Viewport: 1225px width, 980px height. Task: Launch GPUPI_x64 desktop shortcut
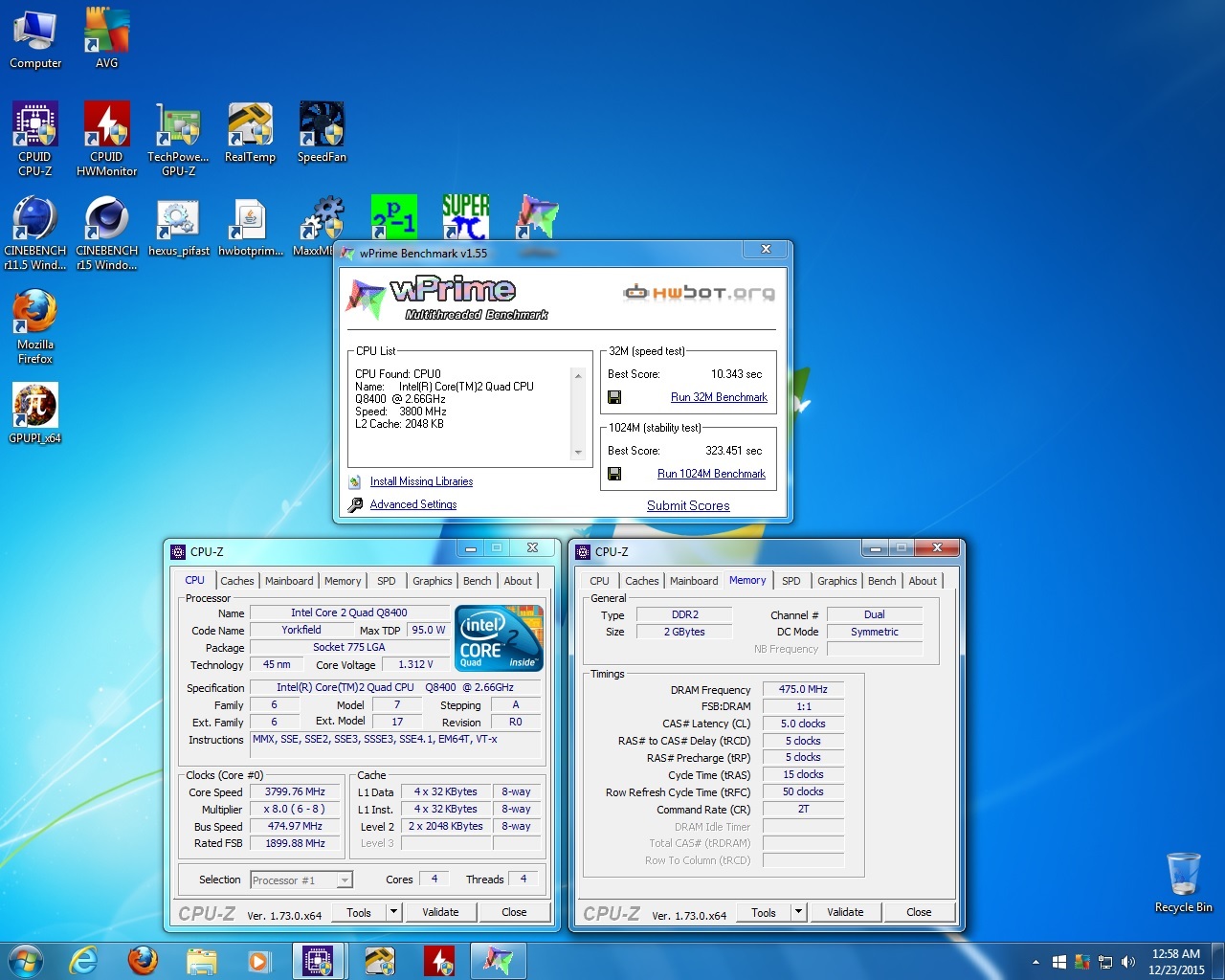(x=35, y=413)
